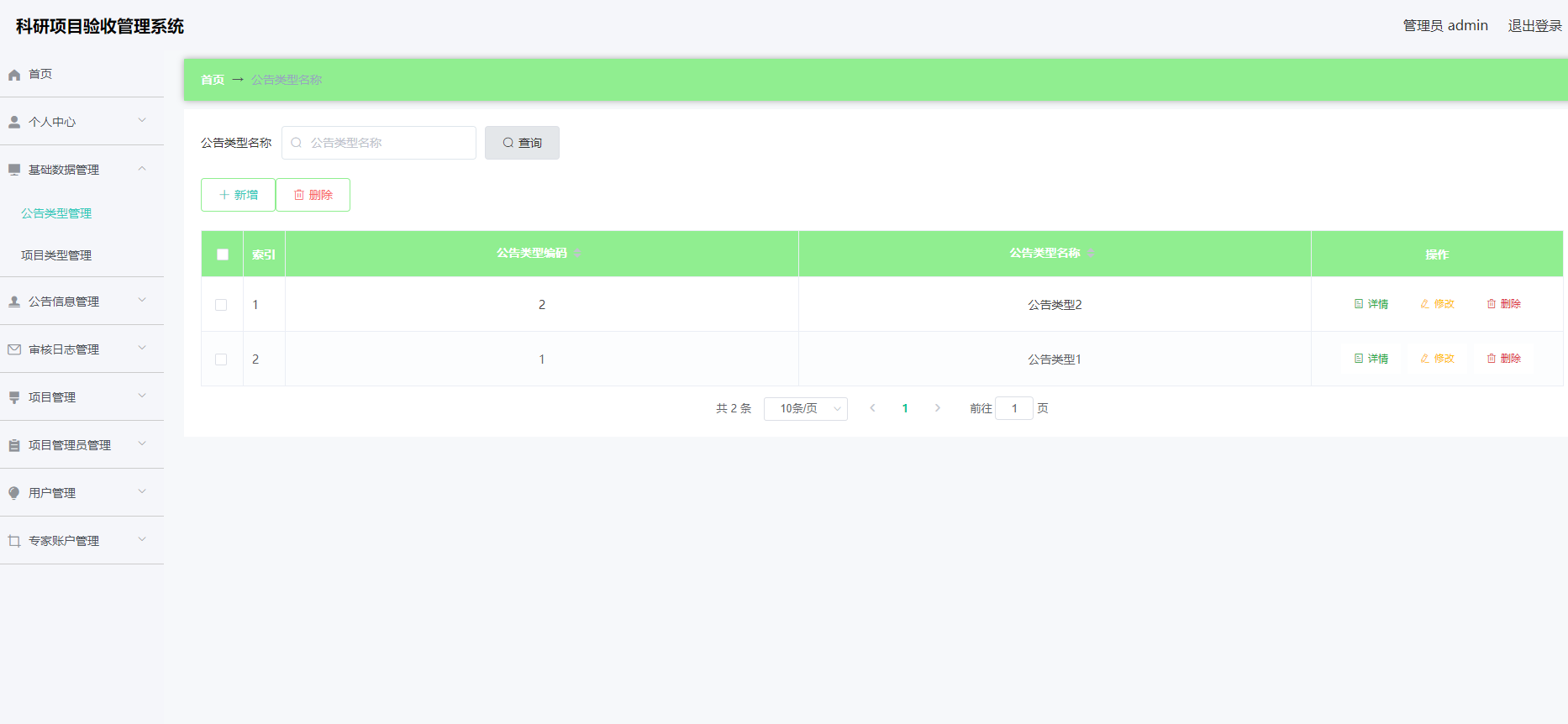Click the 新增 add button

(238, 195)
